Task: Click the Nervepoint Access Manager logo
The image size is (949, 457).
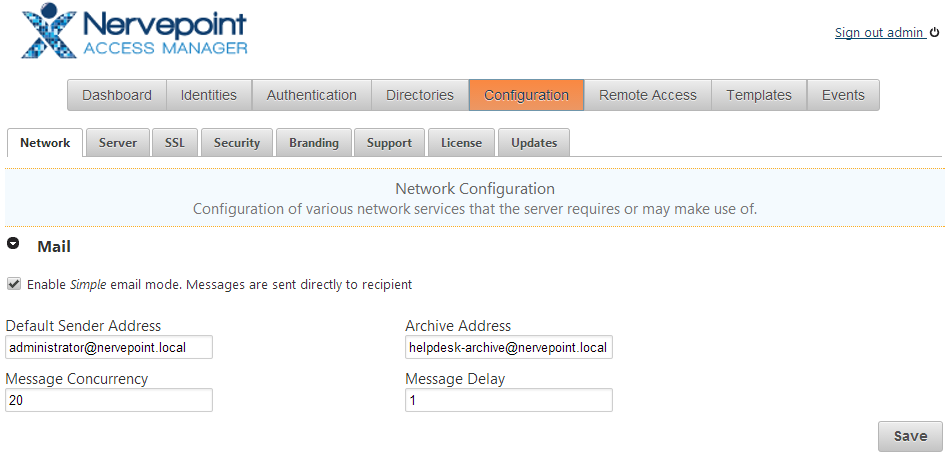Action: click(x=134, y=33)
